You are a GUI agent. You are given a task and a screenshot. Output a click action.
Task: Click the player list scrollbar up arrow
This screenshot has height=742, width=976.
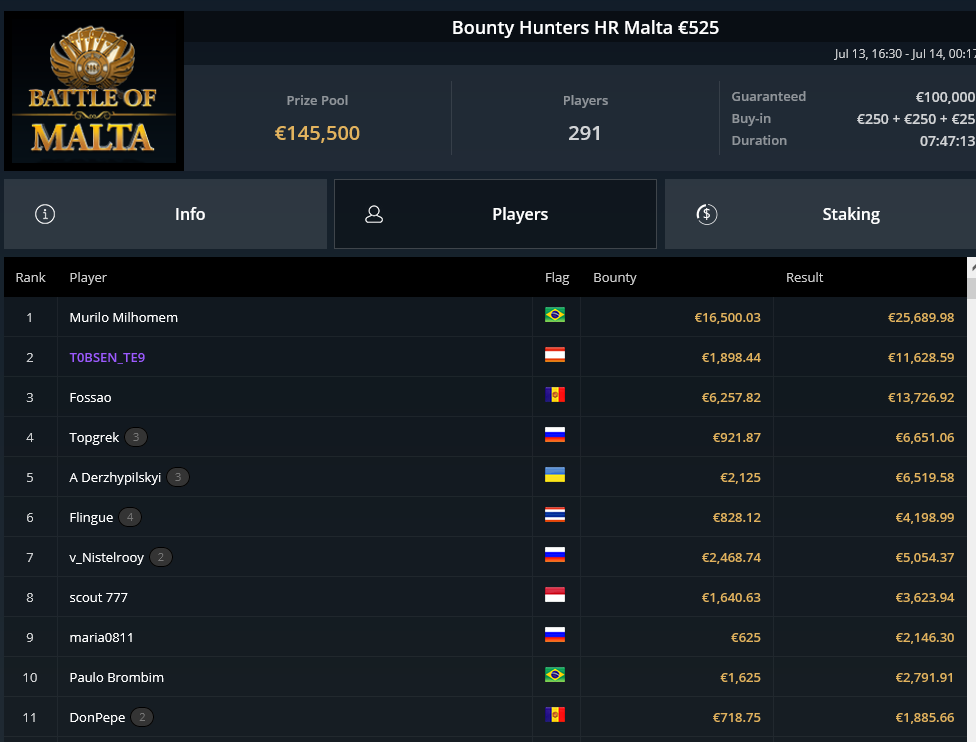click(972, 268)
